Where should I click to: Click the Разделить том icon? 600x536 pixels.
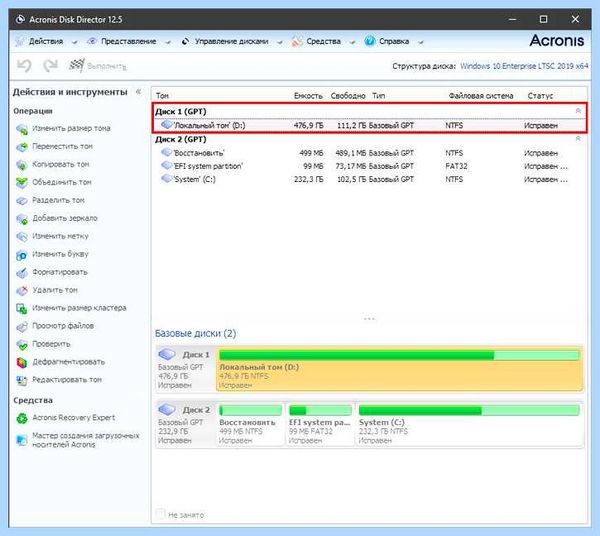(x=22, y=200)
